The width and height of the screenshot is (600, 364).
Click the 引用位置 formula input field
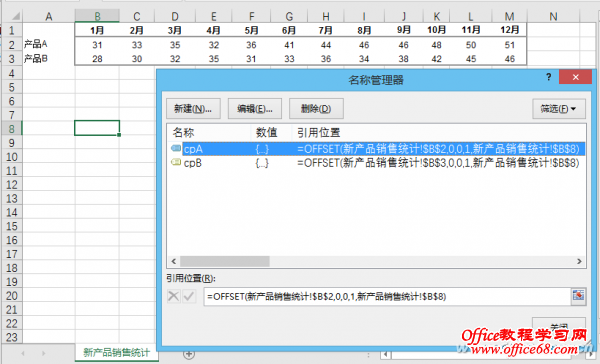click(x=386, y=297)
